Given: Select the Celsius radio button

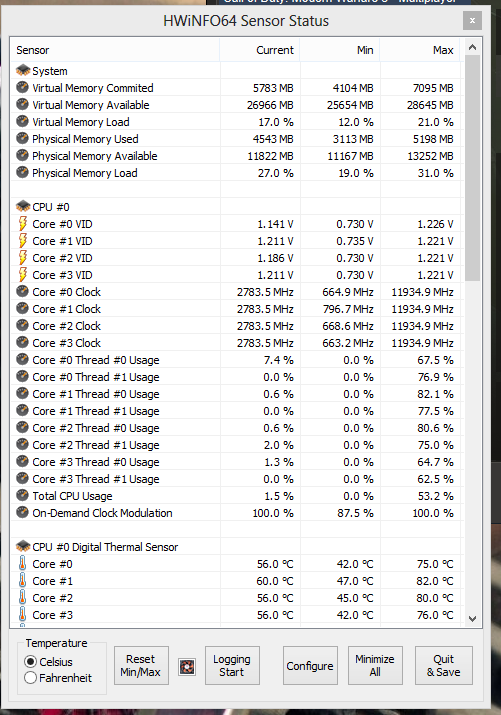Looking at the screenshot, I should tap(31, 661).
